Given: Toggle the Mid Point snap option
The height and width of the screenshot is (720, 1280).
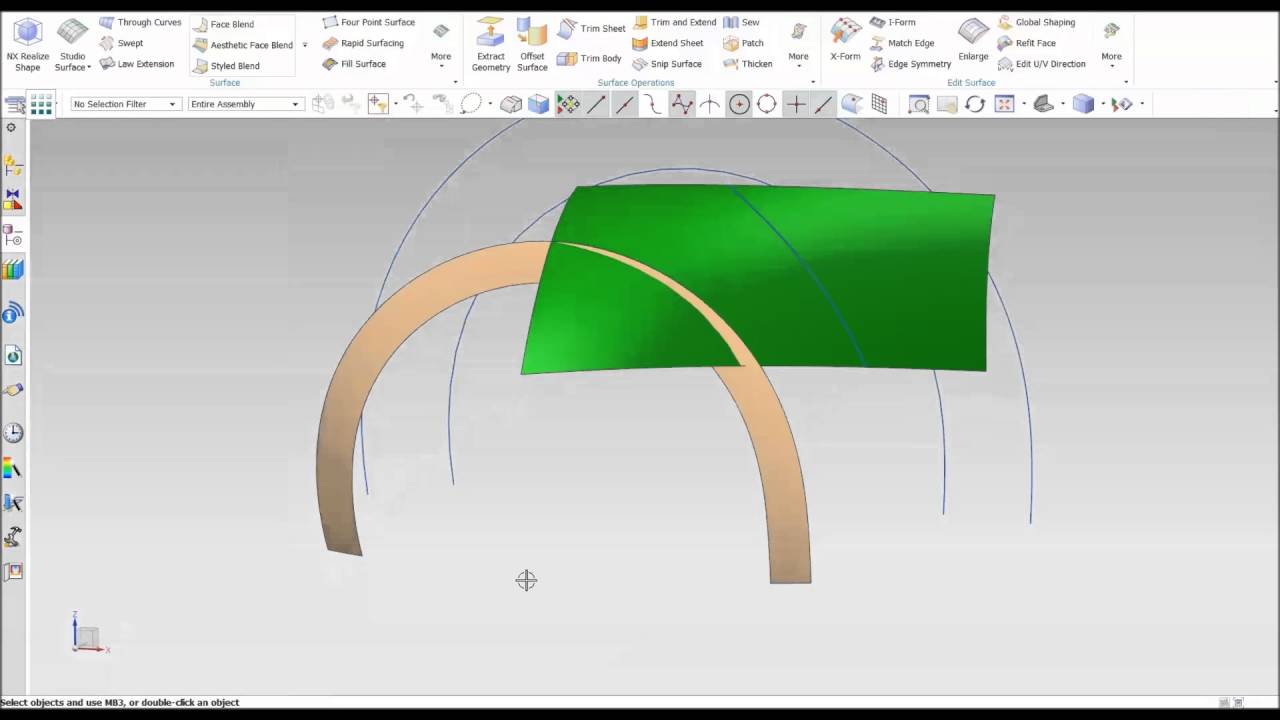Looking at the screenshot, I should coord(624,104).
